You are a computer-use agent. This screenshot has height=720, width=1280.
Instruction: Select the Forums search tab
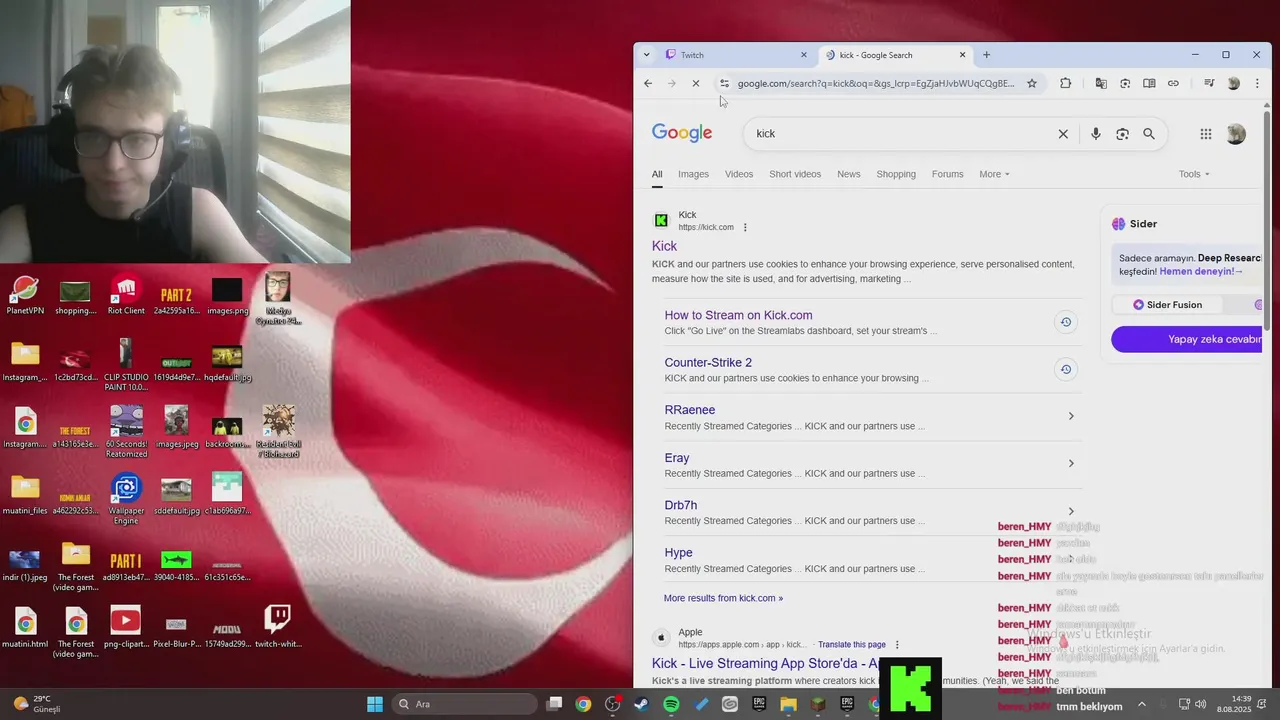pyautogui.click(x=948, y=174)
